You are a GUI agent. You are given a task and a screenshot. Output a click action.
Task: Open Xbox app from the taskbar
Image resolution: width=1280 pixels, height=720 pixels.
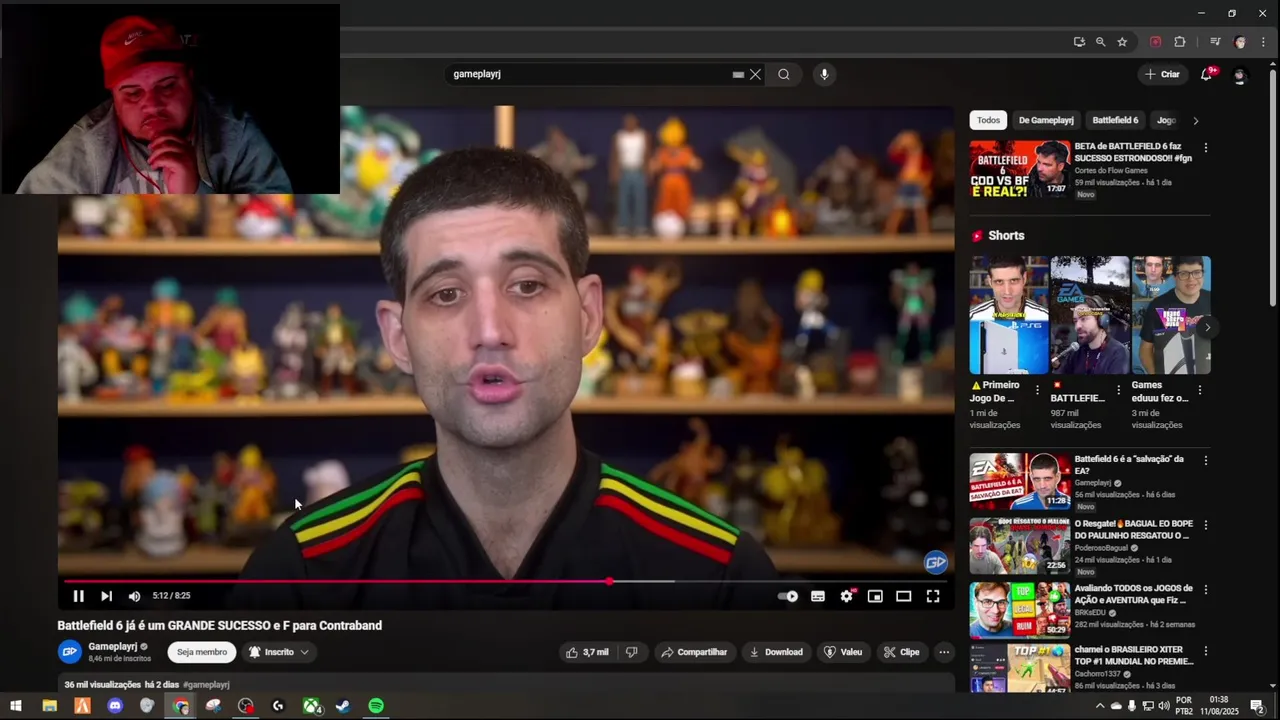point(311,706)
